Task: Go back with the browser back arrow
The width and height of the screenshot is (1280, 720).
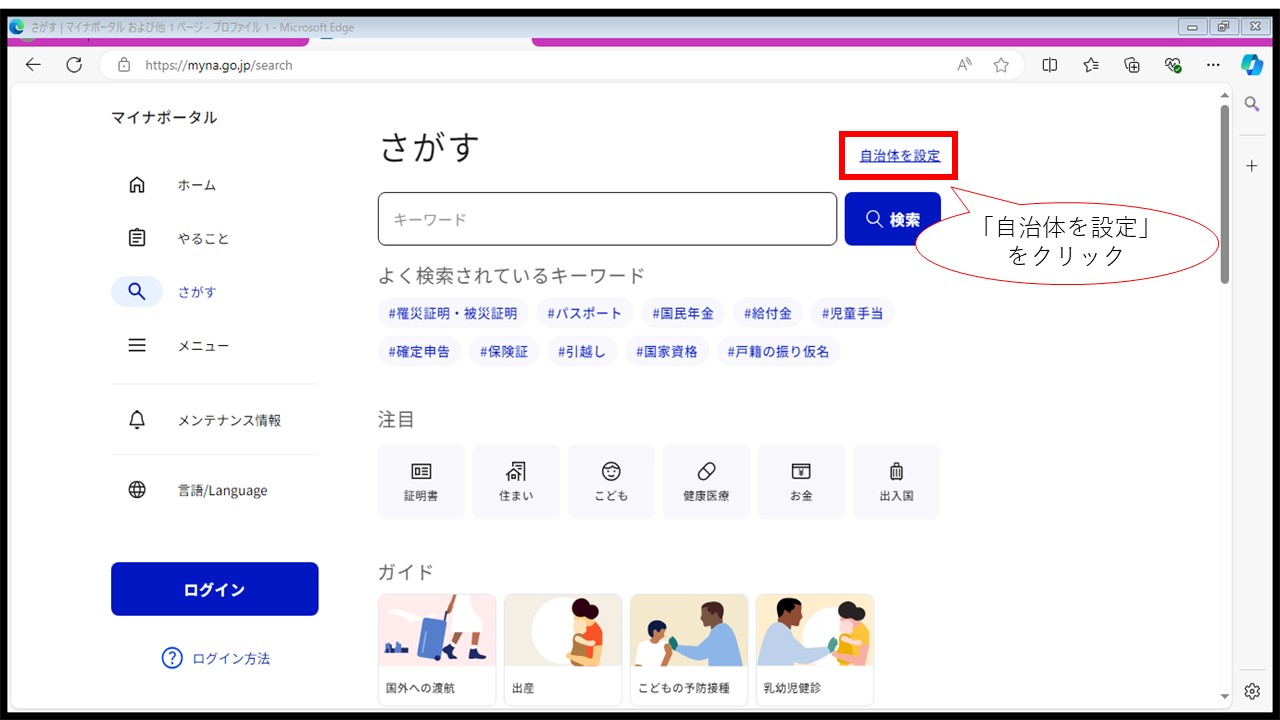Action: [x=33, y=65]
